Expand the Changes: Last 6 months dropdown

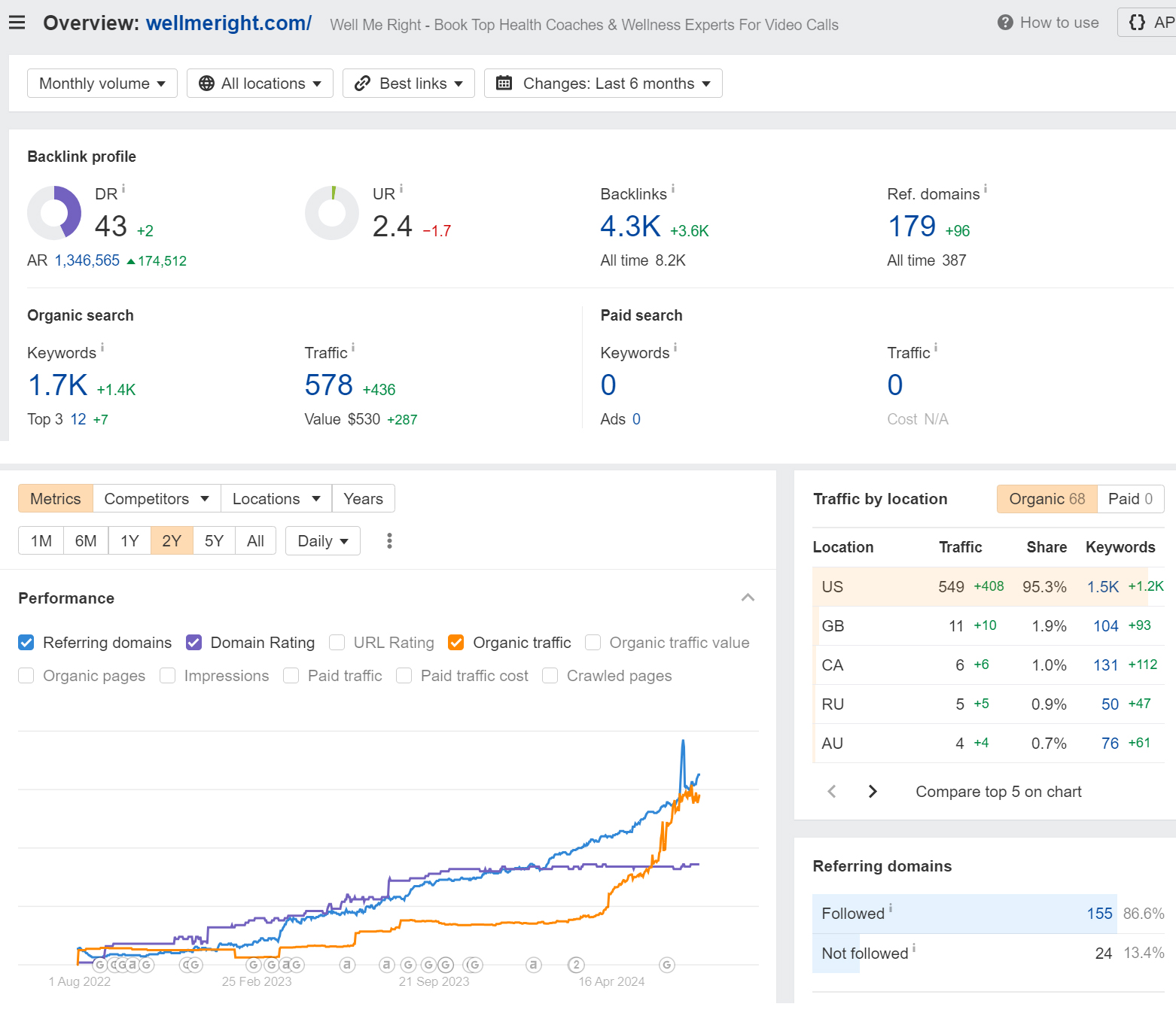click(603, 84)
